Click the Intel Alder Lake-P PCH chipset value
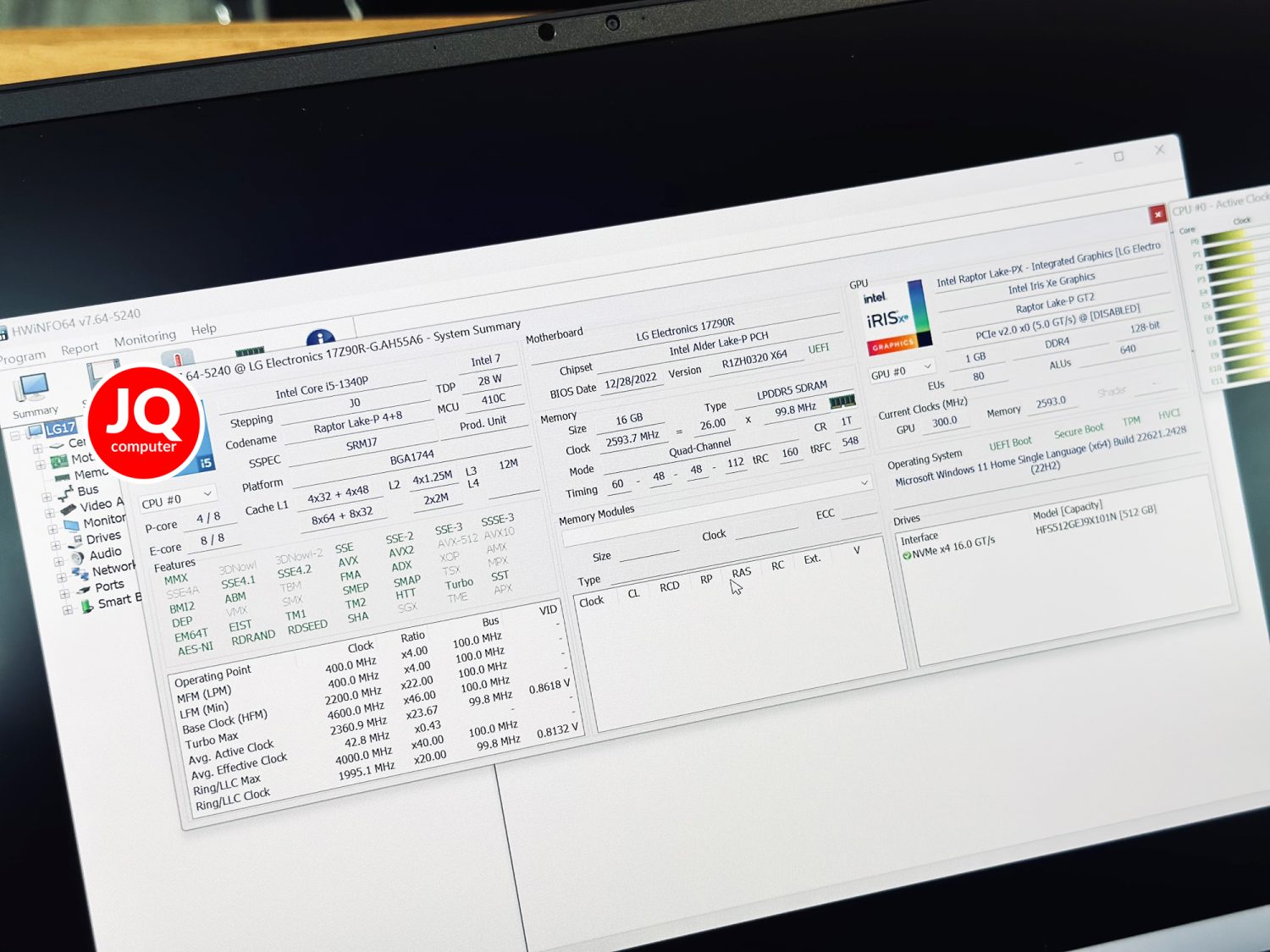 [719, 344]
